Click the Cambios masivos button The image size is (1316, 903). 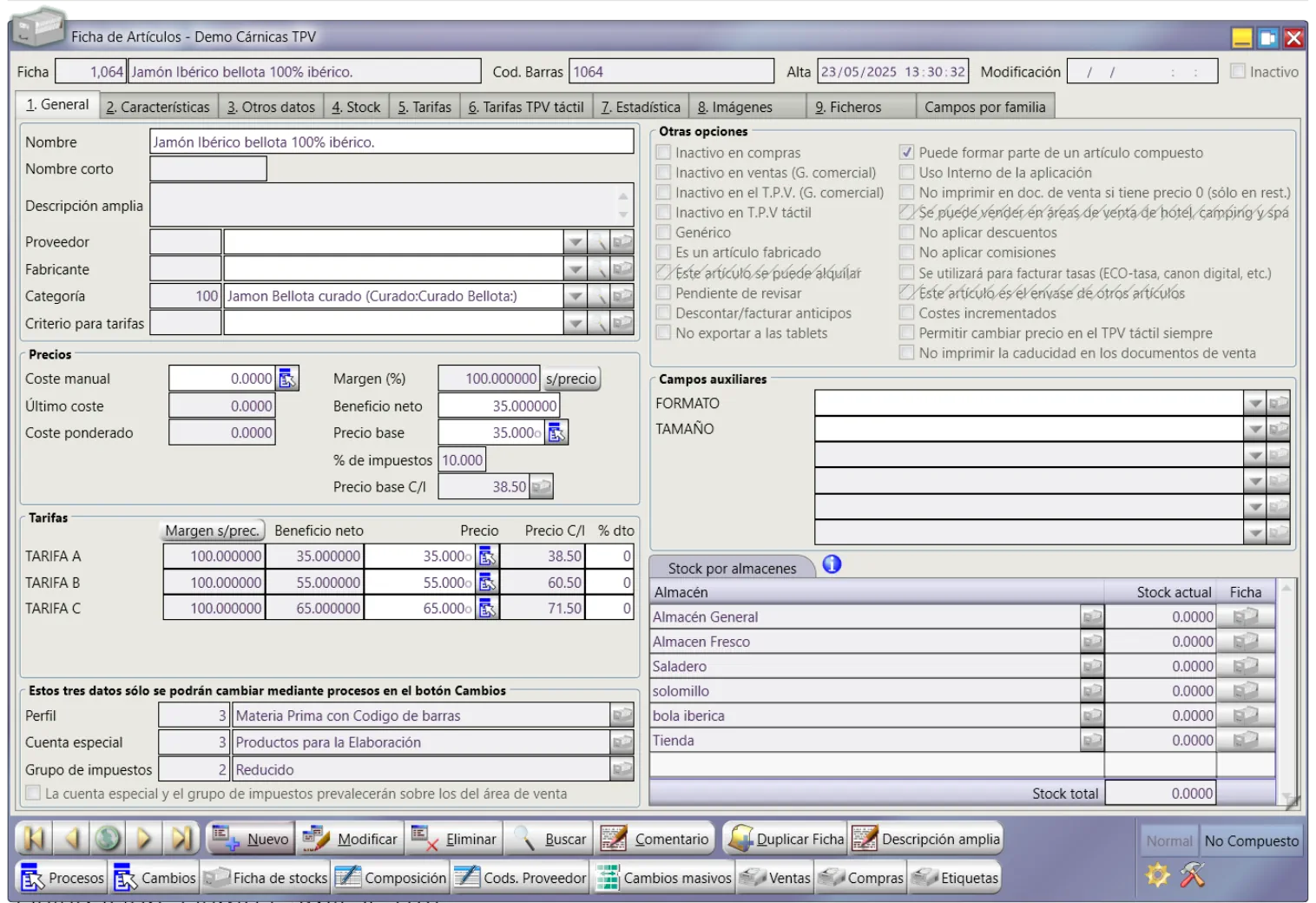665,878
